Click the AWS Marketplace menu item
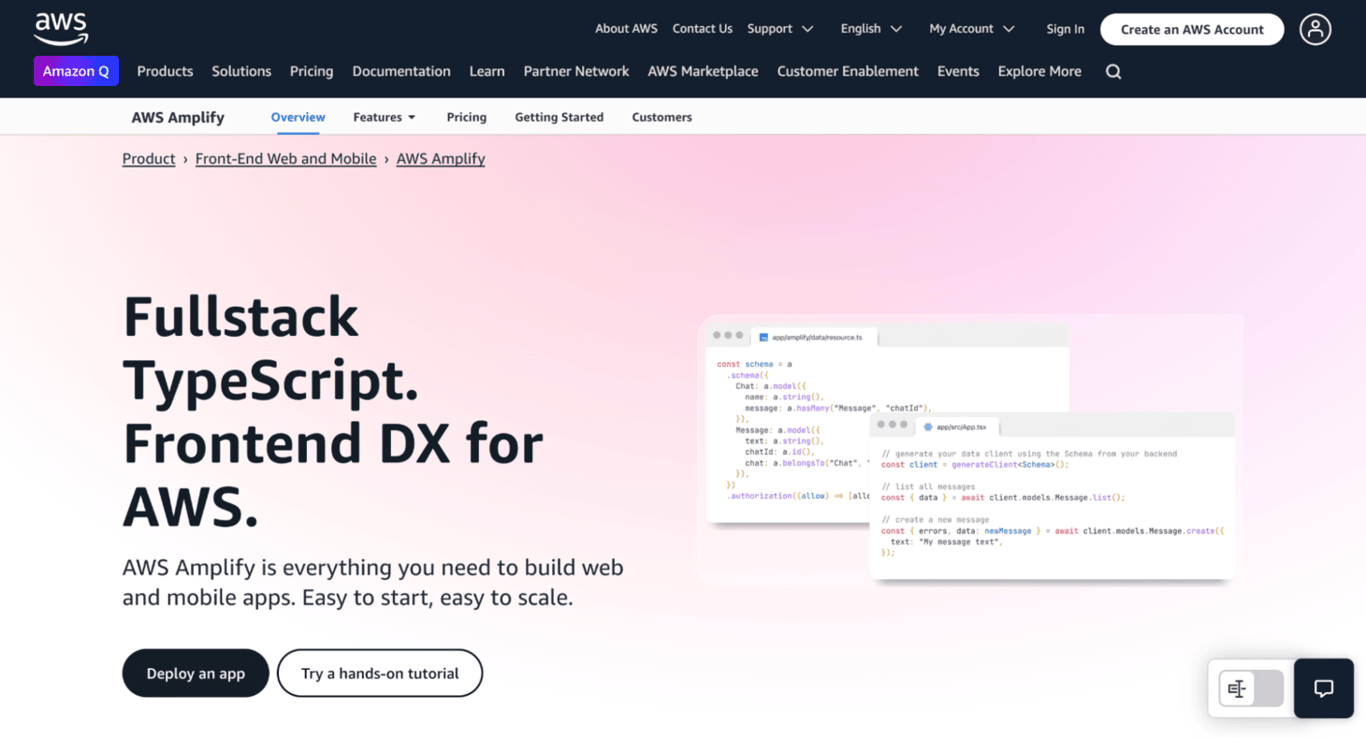 (704, 71)
